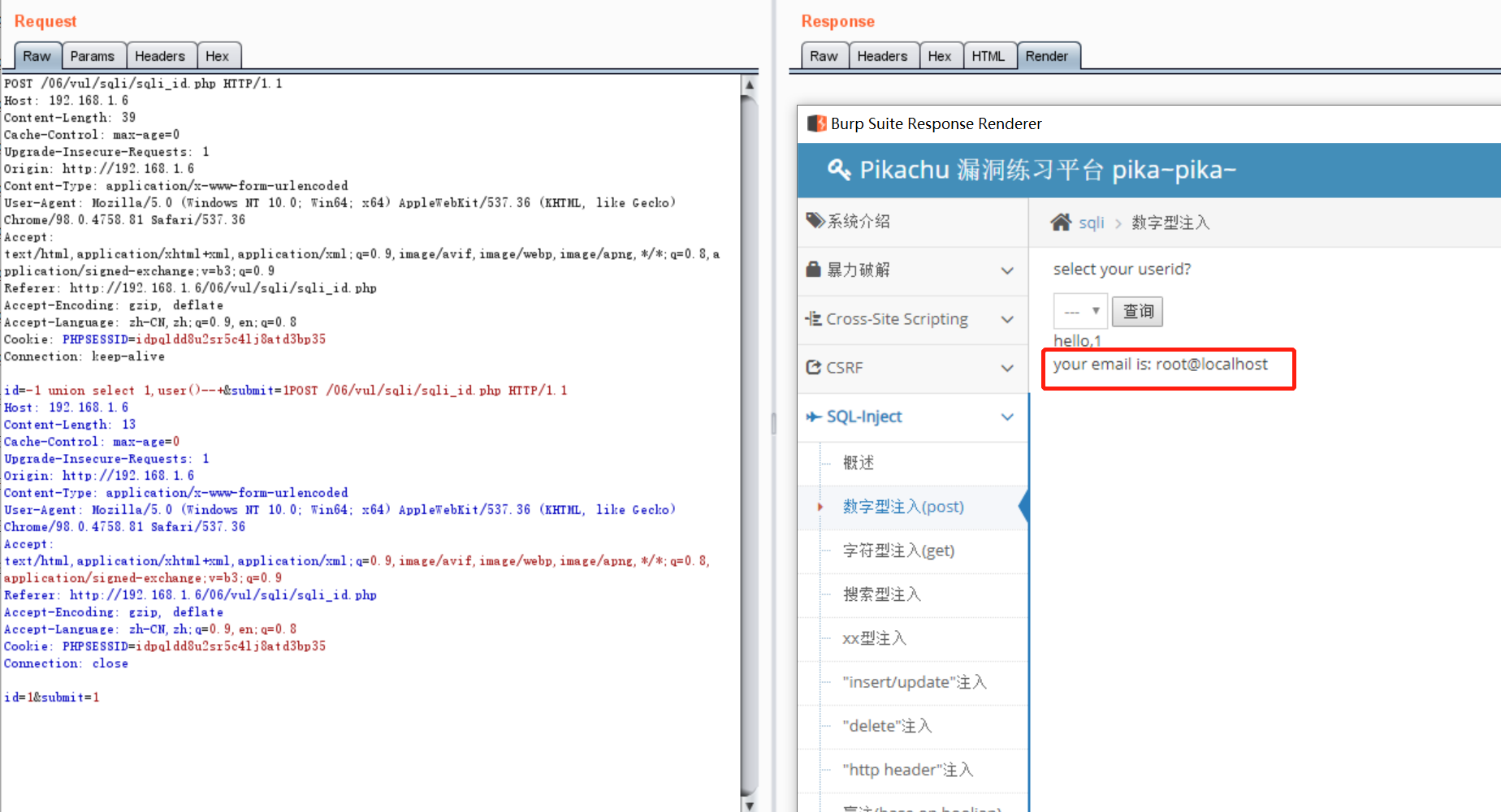Click the request scrollbar down arrow

[x=750, y=805]
